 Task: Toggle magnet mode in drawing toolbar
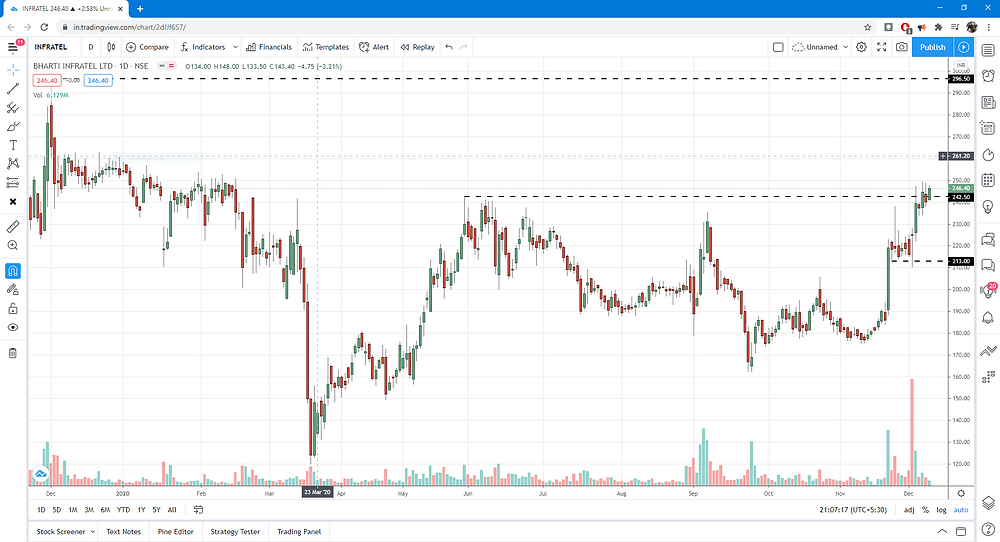point(13,271)
